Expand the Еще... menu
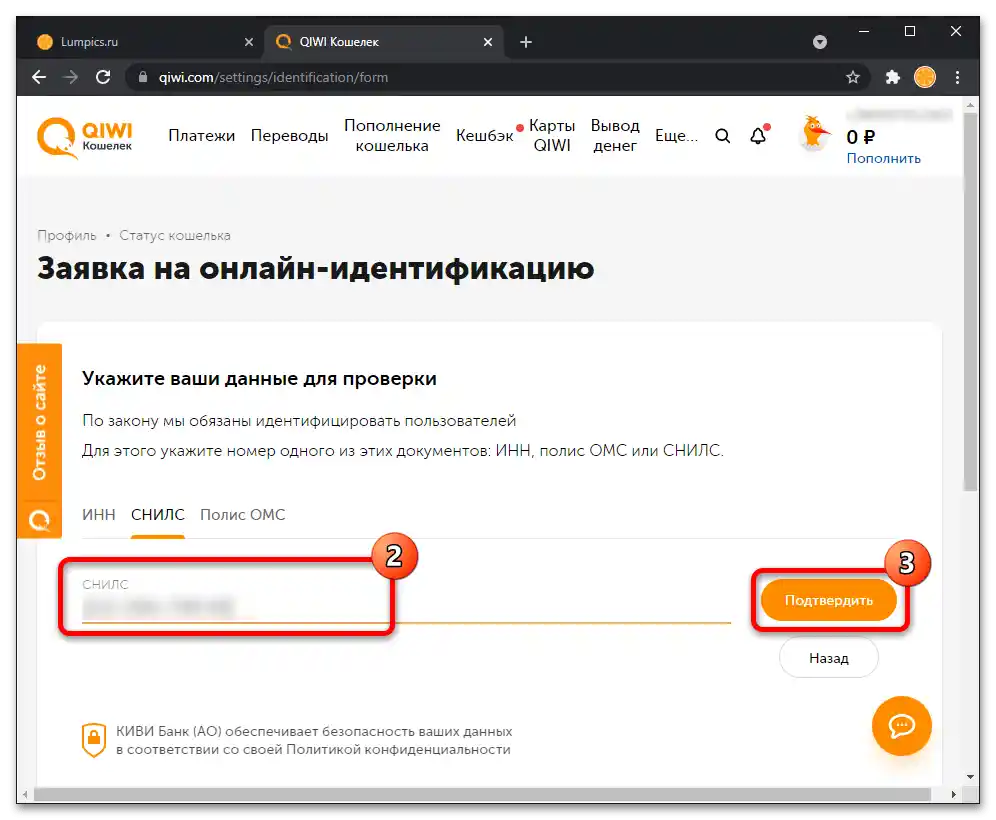The width and height of the screenshot is (996, 820). pos(676,135)
